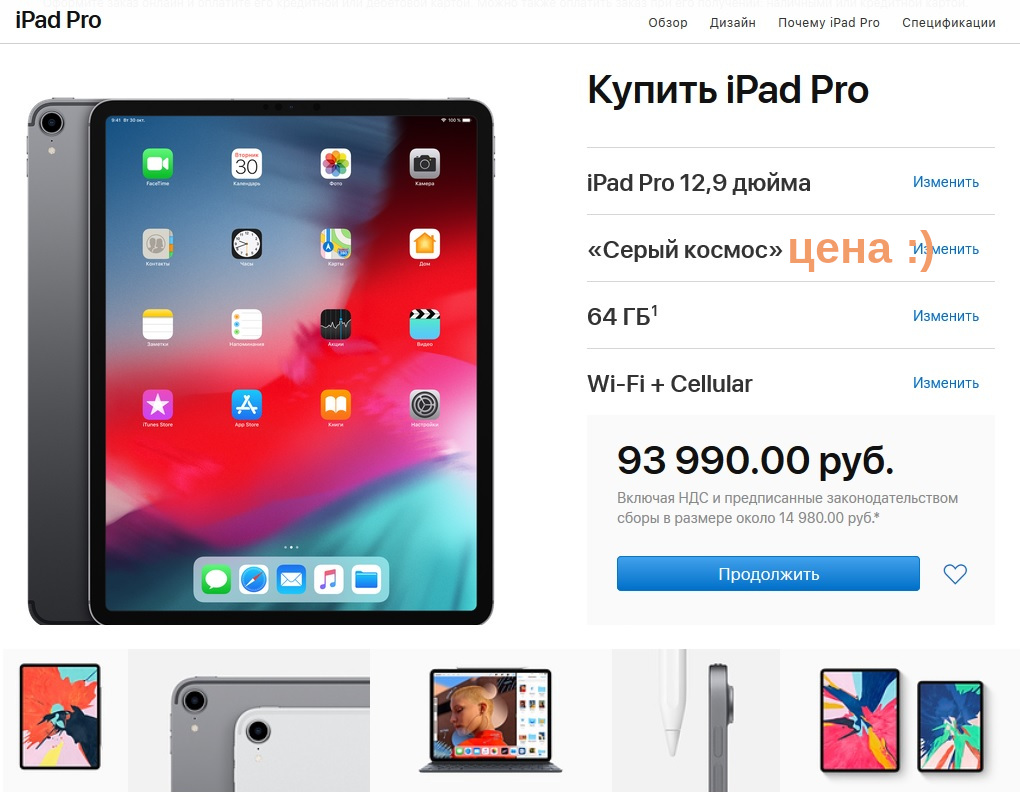Open the Спецификации tab

(948, 23)
